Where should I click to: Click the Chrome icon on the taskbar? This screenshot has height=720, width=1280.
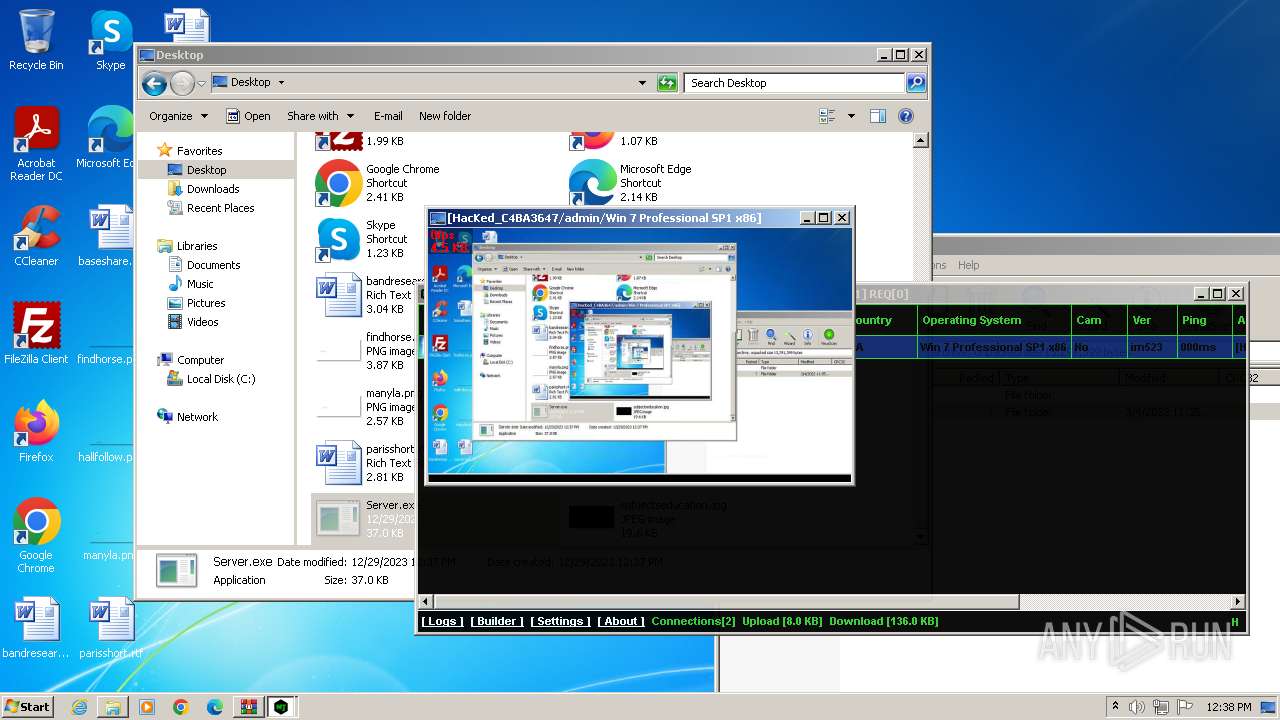[x=180, y=707]
